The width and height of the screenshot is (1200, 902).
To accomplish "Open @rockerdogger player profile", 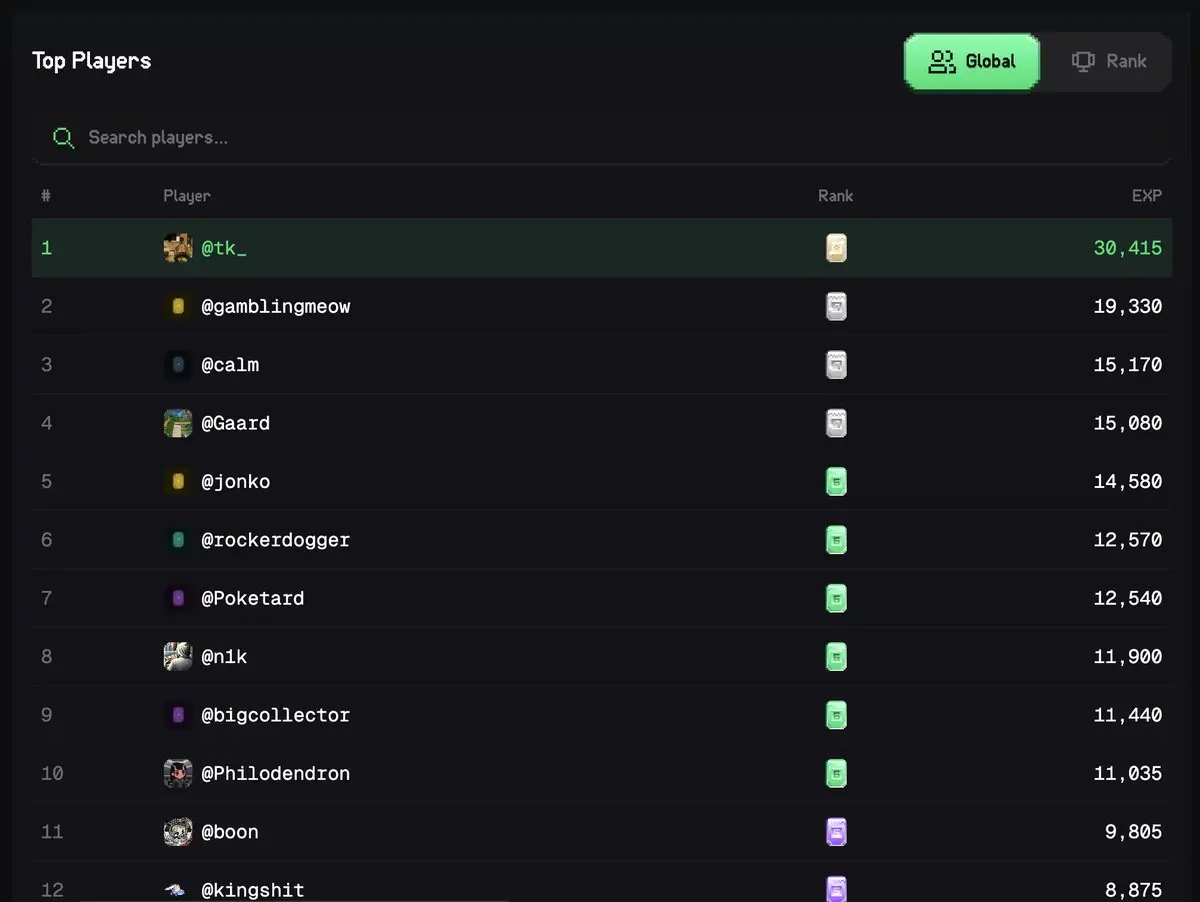I will (275, 540).
